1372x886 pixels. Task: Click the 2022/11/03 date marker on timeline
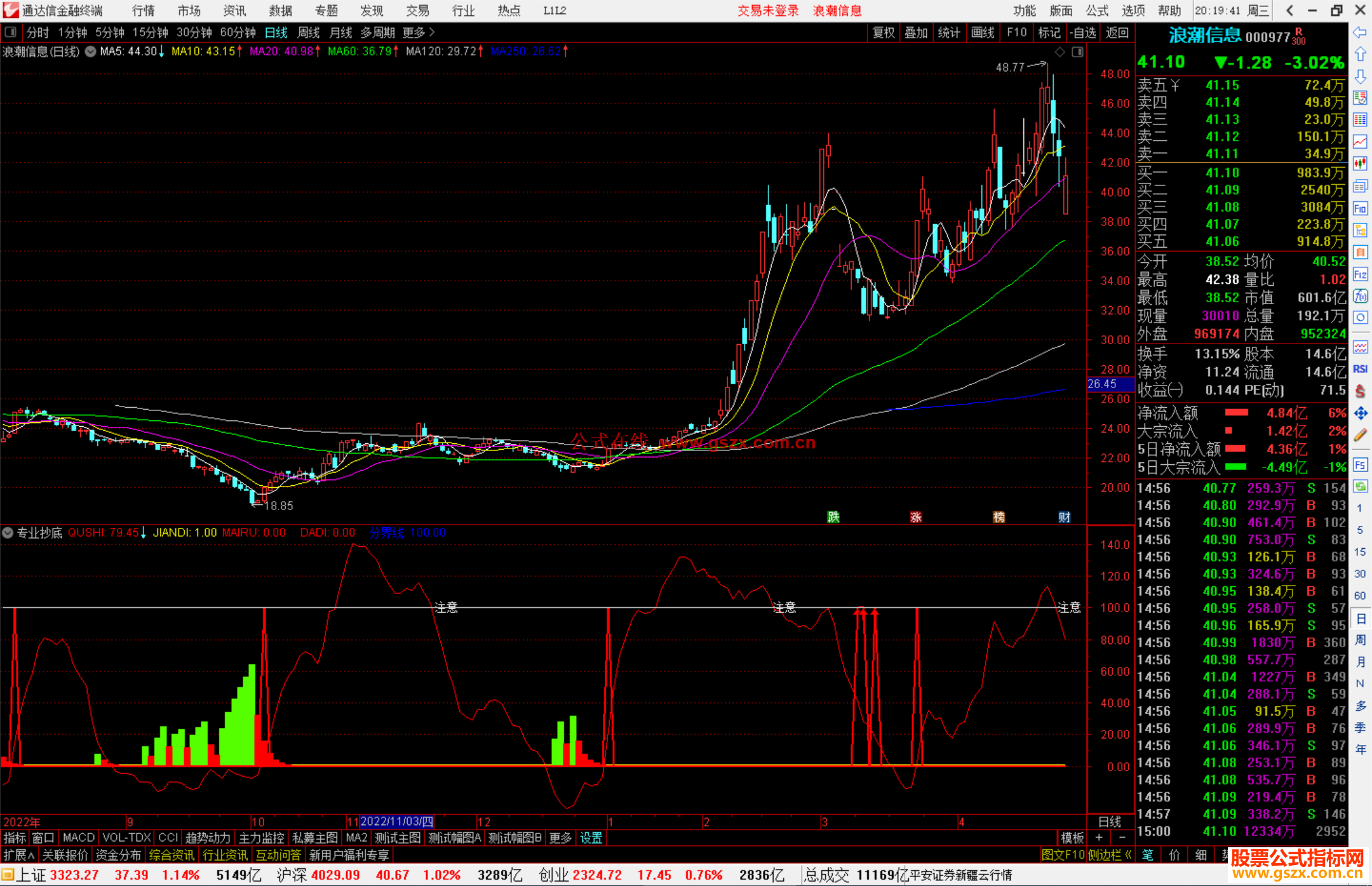[x=397, y=822]
